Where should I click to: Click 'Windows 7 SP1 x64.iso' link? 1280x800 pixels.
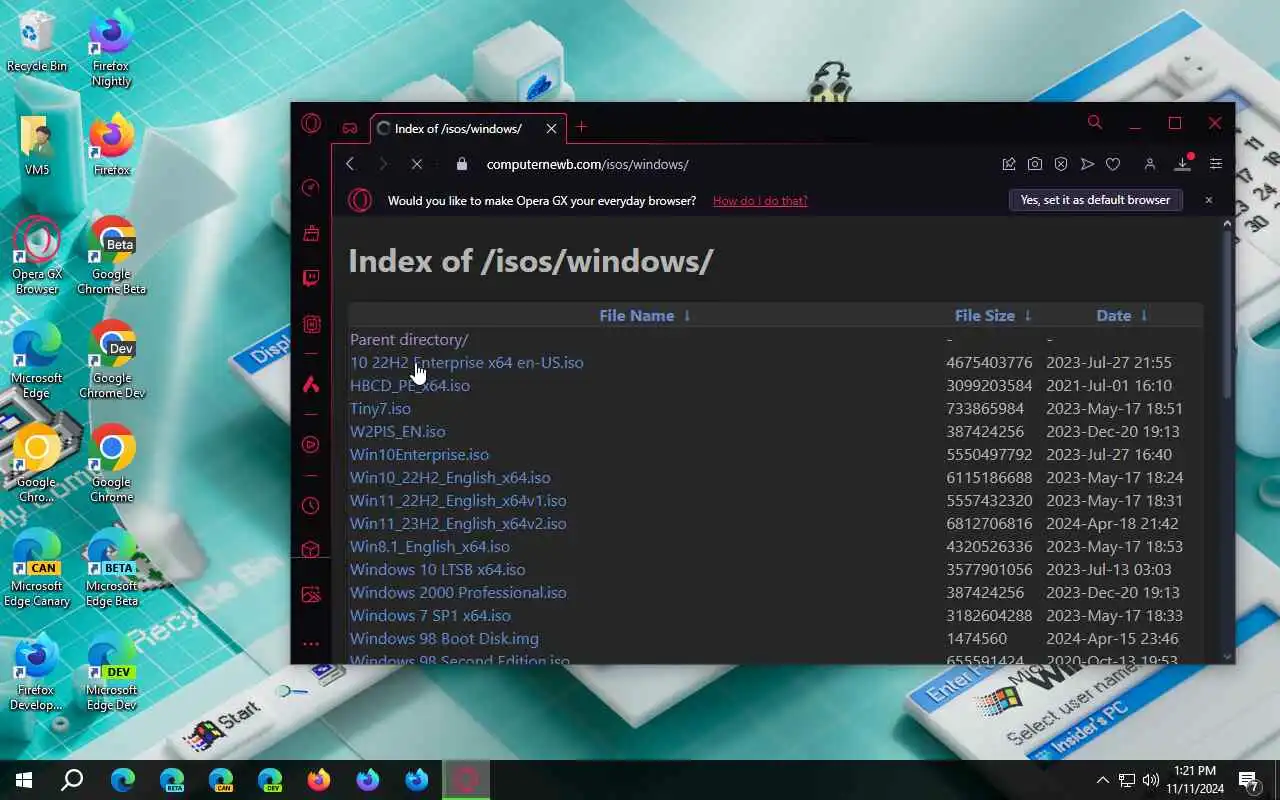tap(430, 615)
